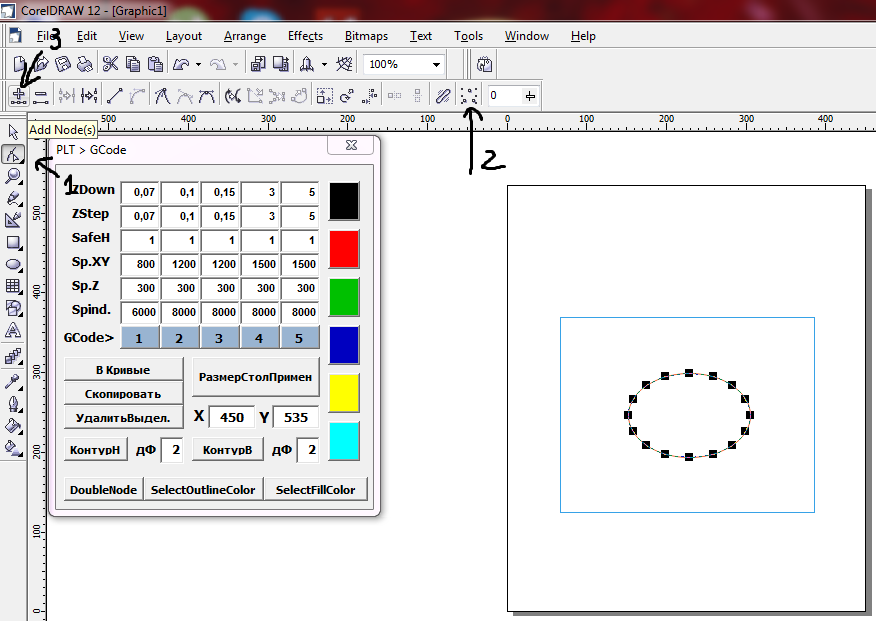This screenshot has height=621, width=876.
Task: Select the Freehand tool
Action: pos(13,198)
